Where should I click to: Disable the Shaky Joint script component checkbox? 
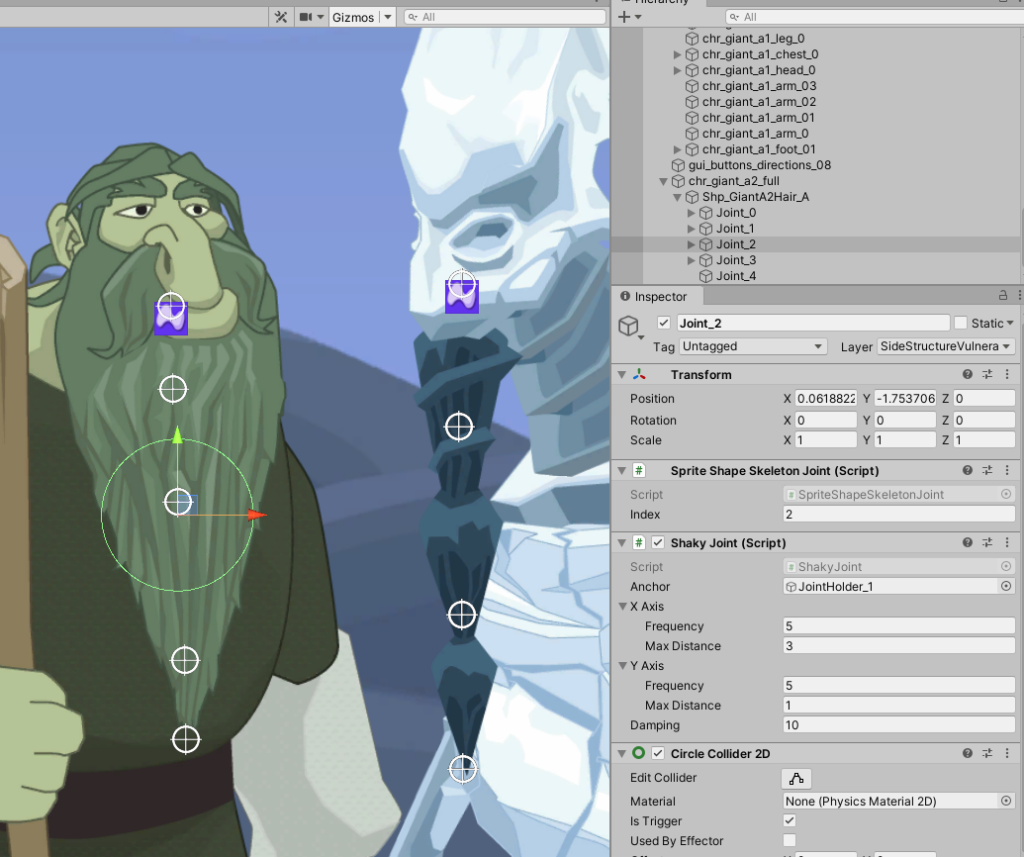click(658, 543)
